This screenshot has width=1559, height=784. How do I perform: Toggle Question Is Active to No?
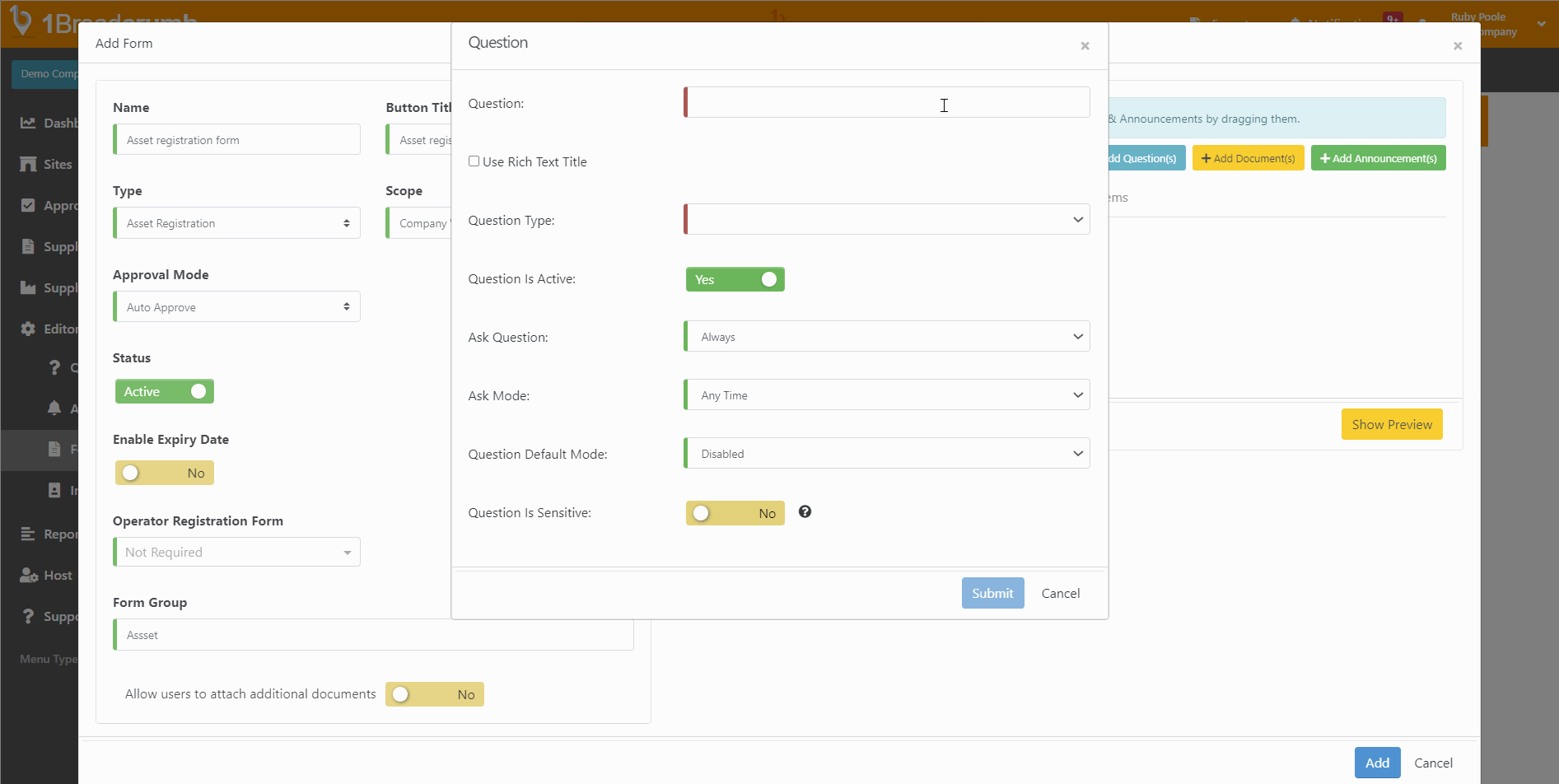point(735,279)
